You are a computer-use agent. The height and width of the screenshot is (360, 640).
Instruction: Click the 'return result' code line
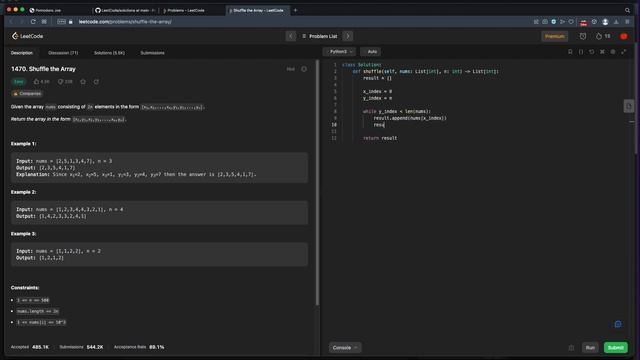[x=380, y=138]
